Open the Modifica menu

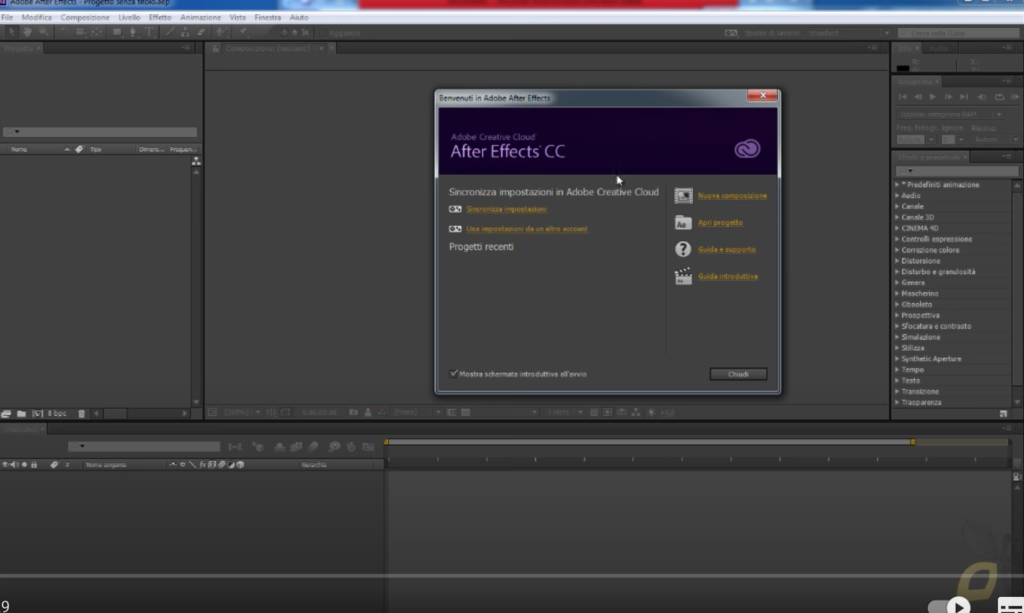click(x=37, y=18)
